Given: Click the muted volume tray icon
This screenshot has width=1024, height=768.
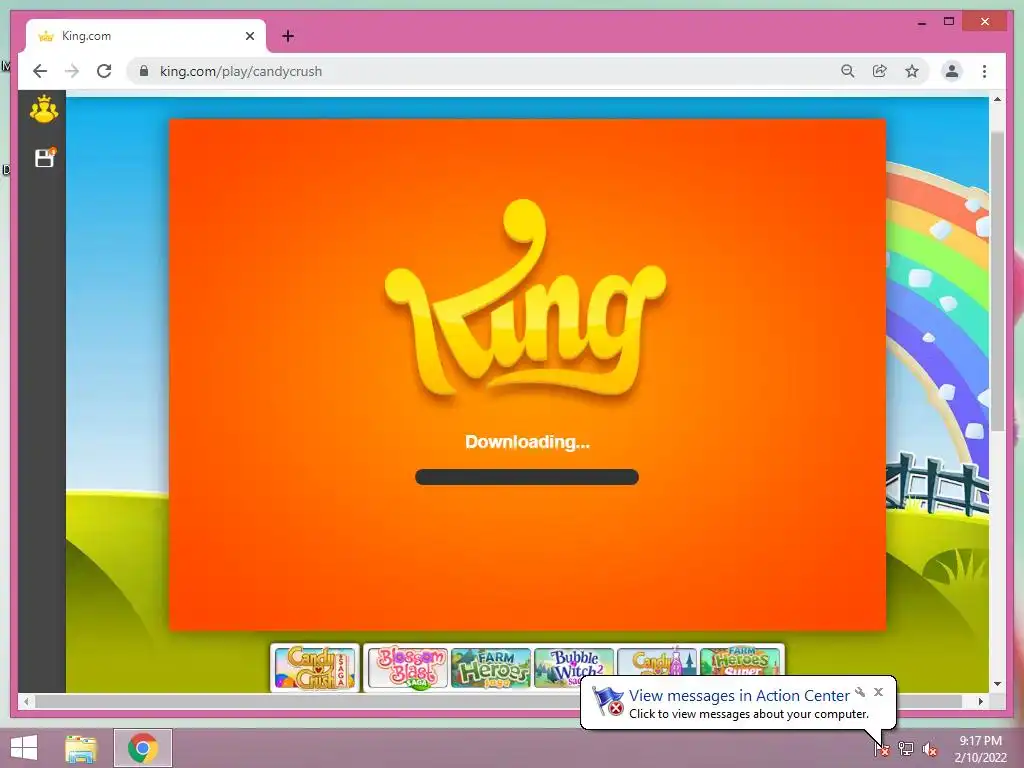Looking at the screenshot, I should tap(930, 749).
